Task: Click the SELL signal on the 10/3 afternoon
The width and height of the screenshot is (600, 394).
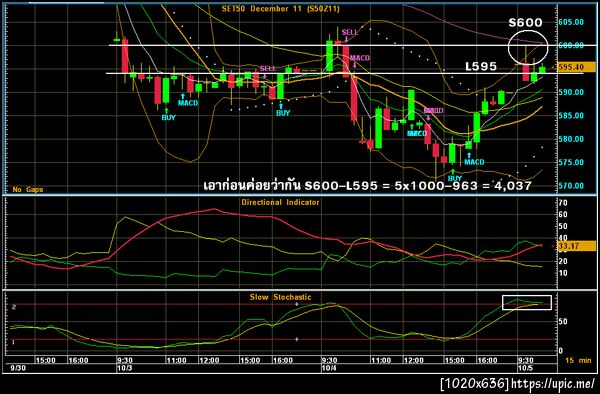Action: coord(267,69)
